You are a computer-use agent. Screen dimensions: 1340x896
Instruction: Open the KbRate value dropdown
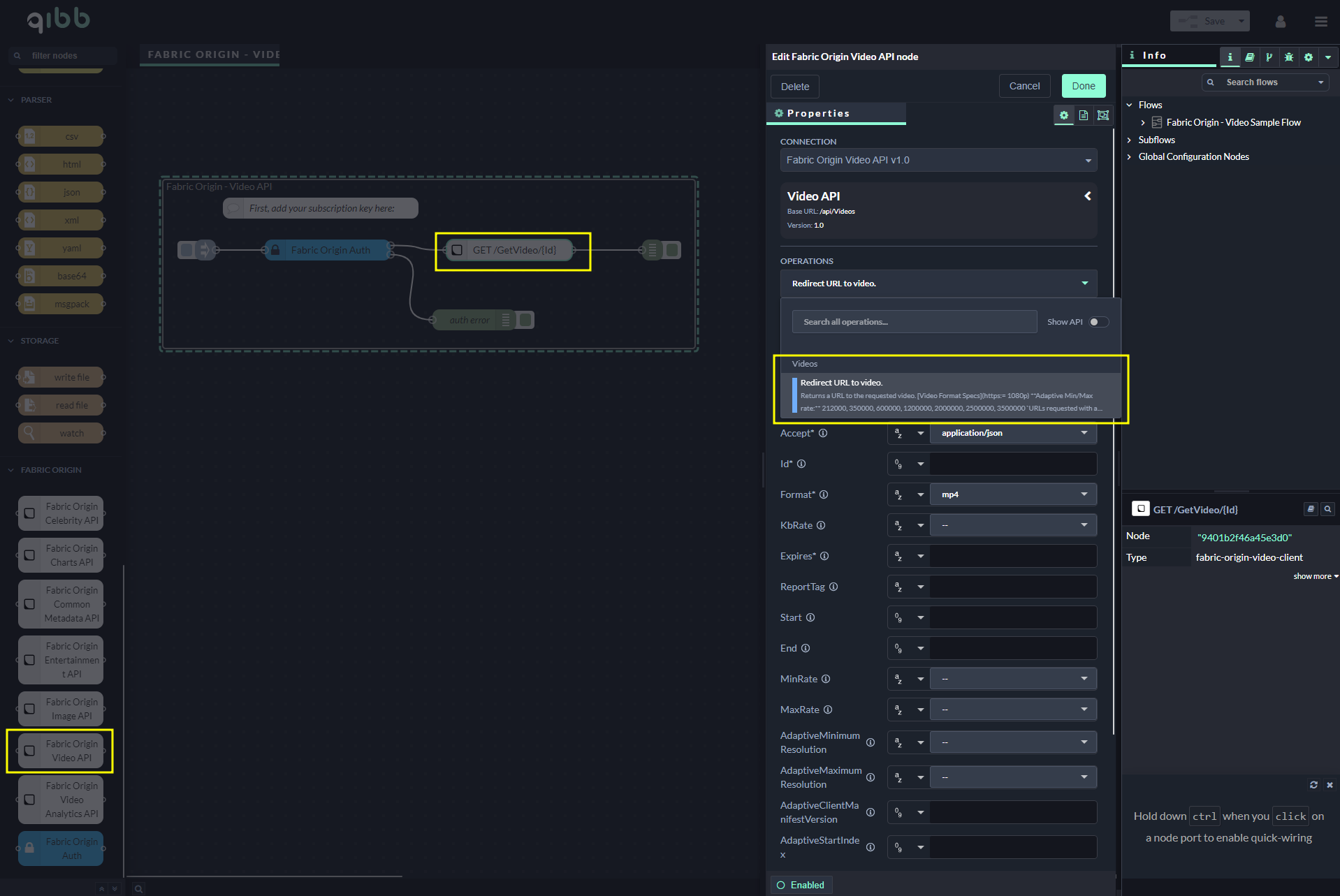1013,525
